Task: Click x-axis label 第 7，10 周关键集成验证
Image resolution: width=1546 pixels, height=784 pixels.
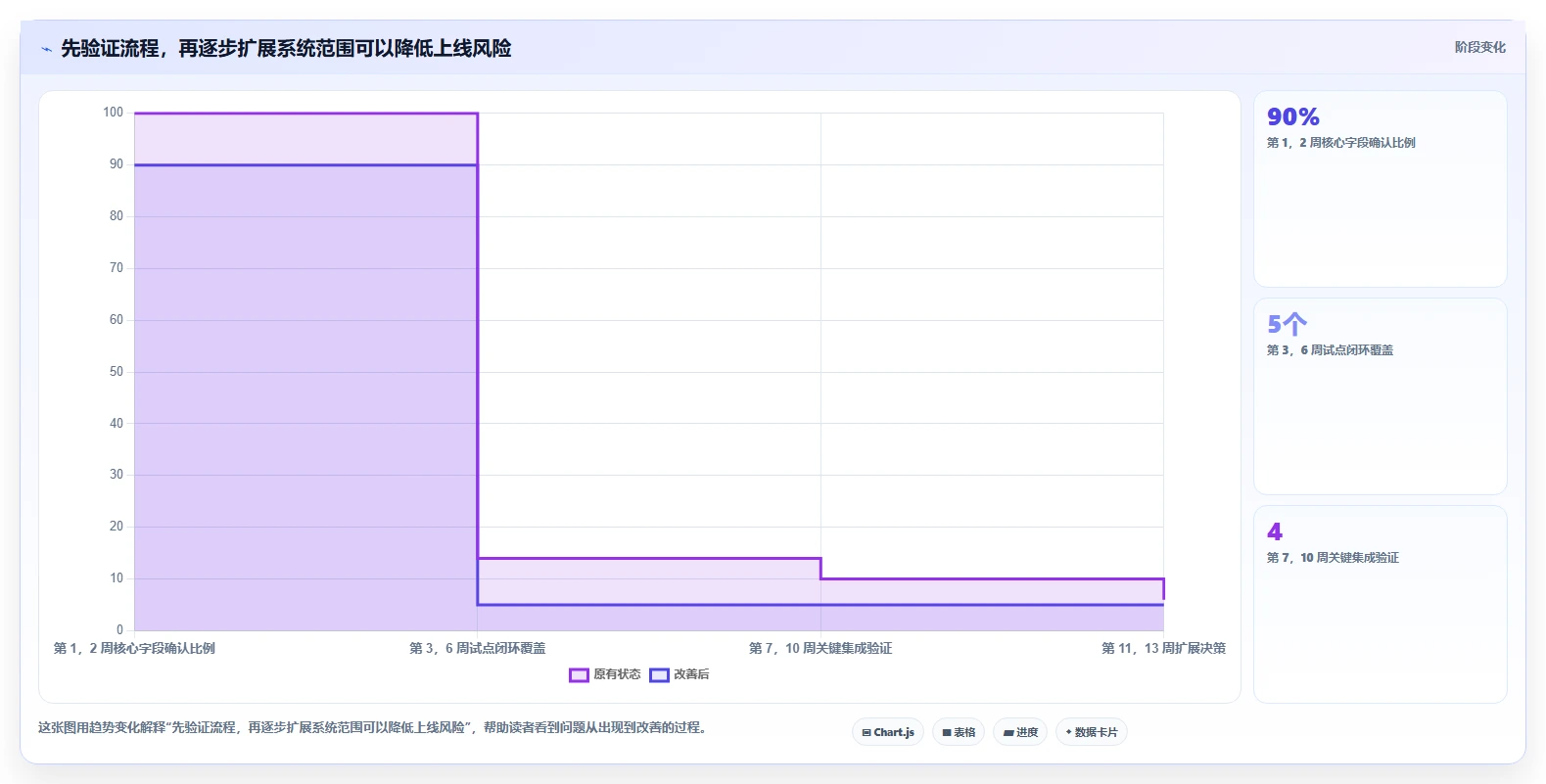Action: point(820,648)
